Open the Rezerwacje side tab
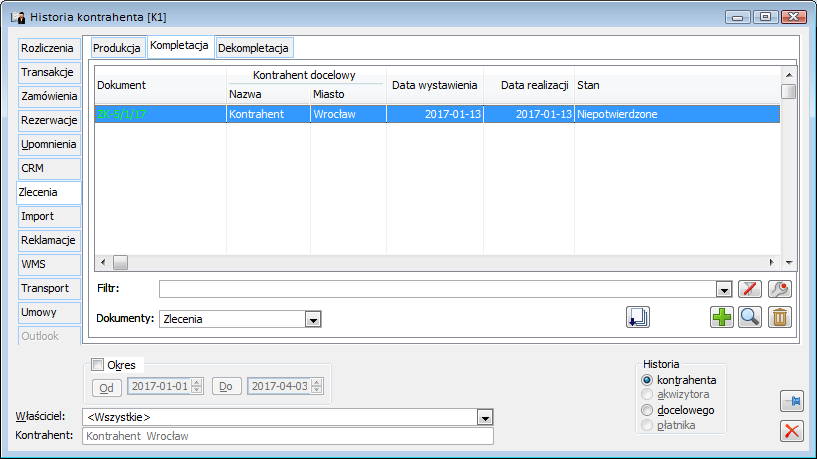Screen dimensions: 817x459 point(47,120)
